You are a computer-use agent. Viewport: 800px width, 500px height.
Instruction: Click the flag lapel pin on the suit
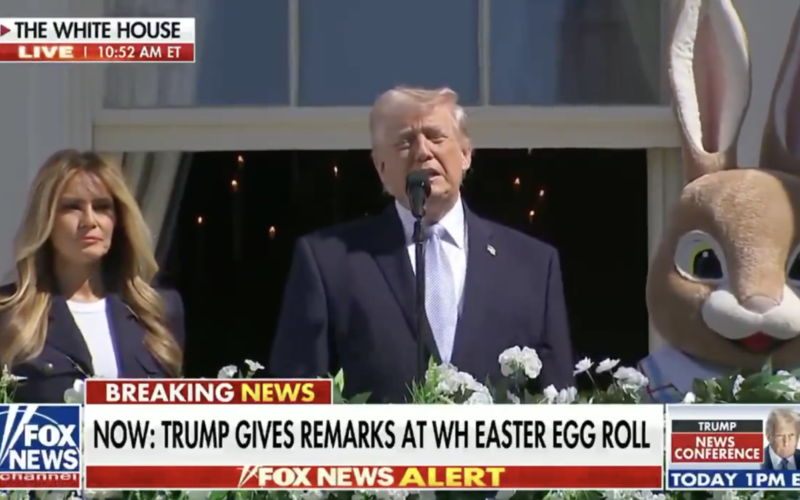(491, 250)
